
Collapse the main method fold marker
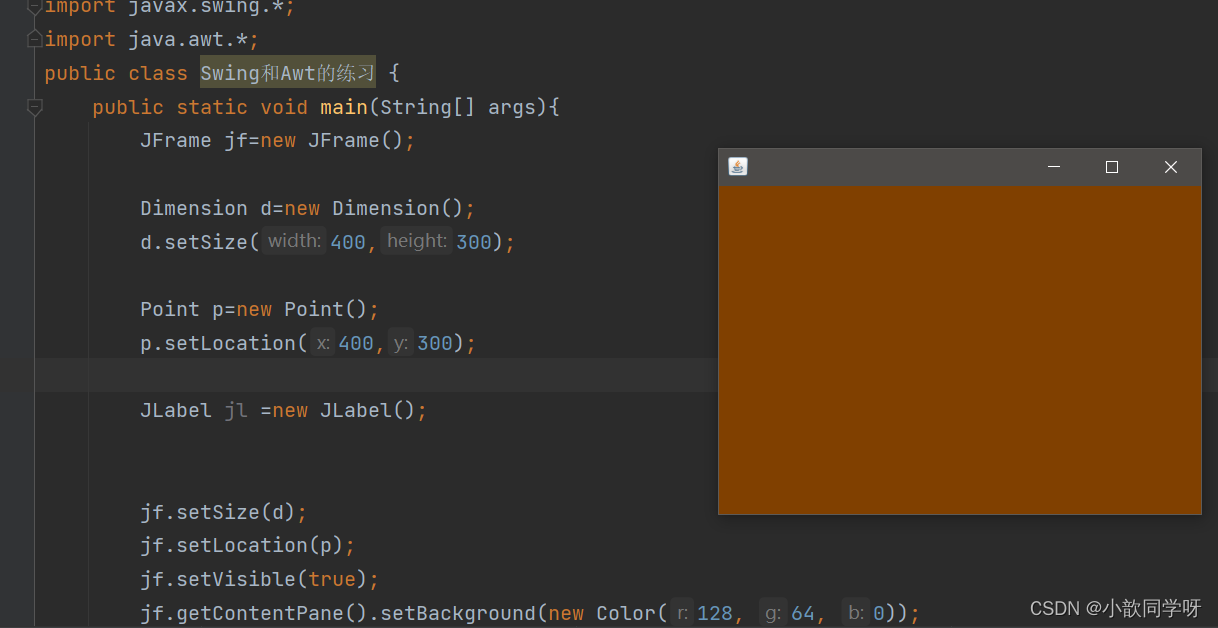[x=35, y=106]
